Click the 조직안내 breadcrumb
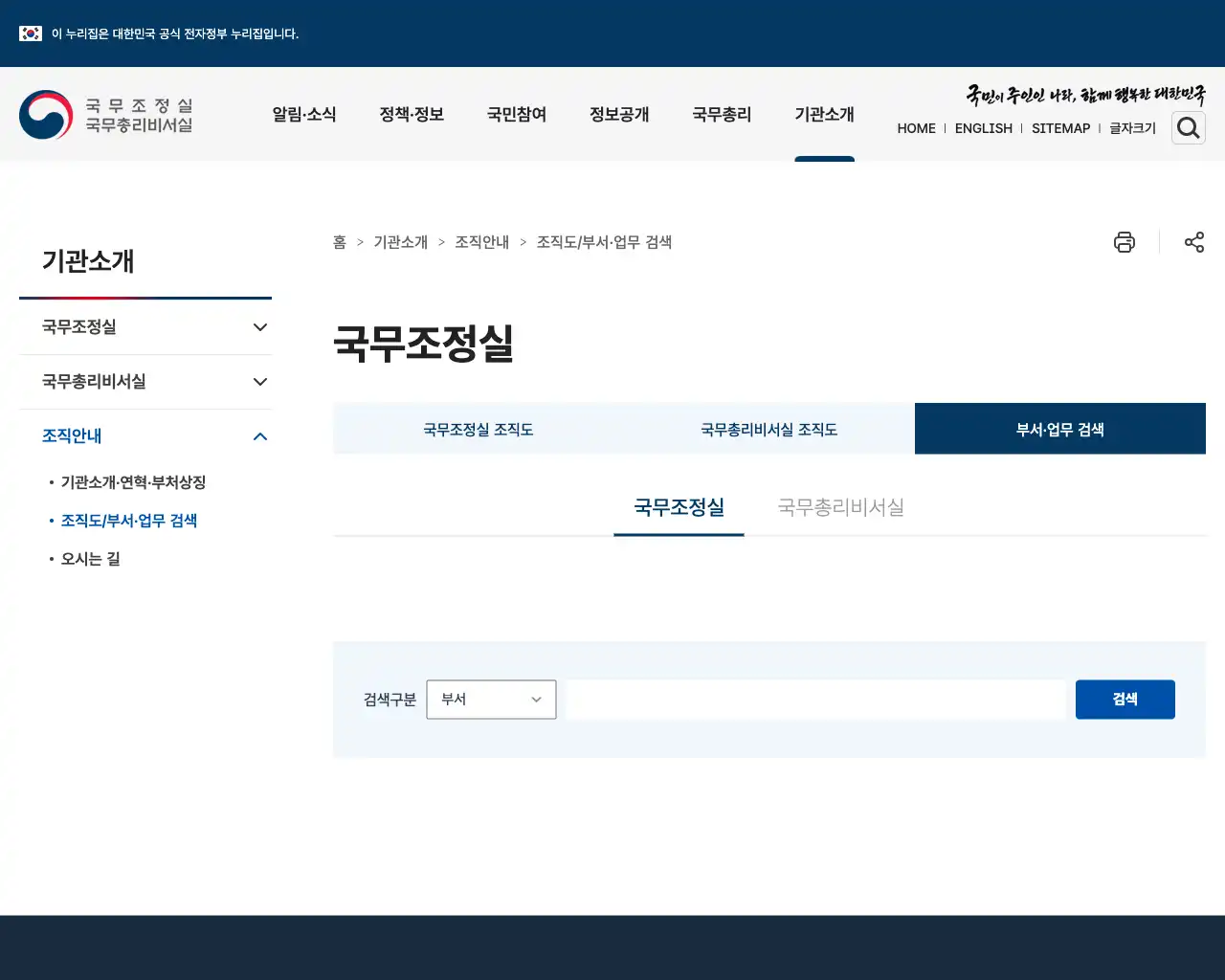1225x980 pixels. pyautogui.click(x=482, y=242)
